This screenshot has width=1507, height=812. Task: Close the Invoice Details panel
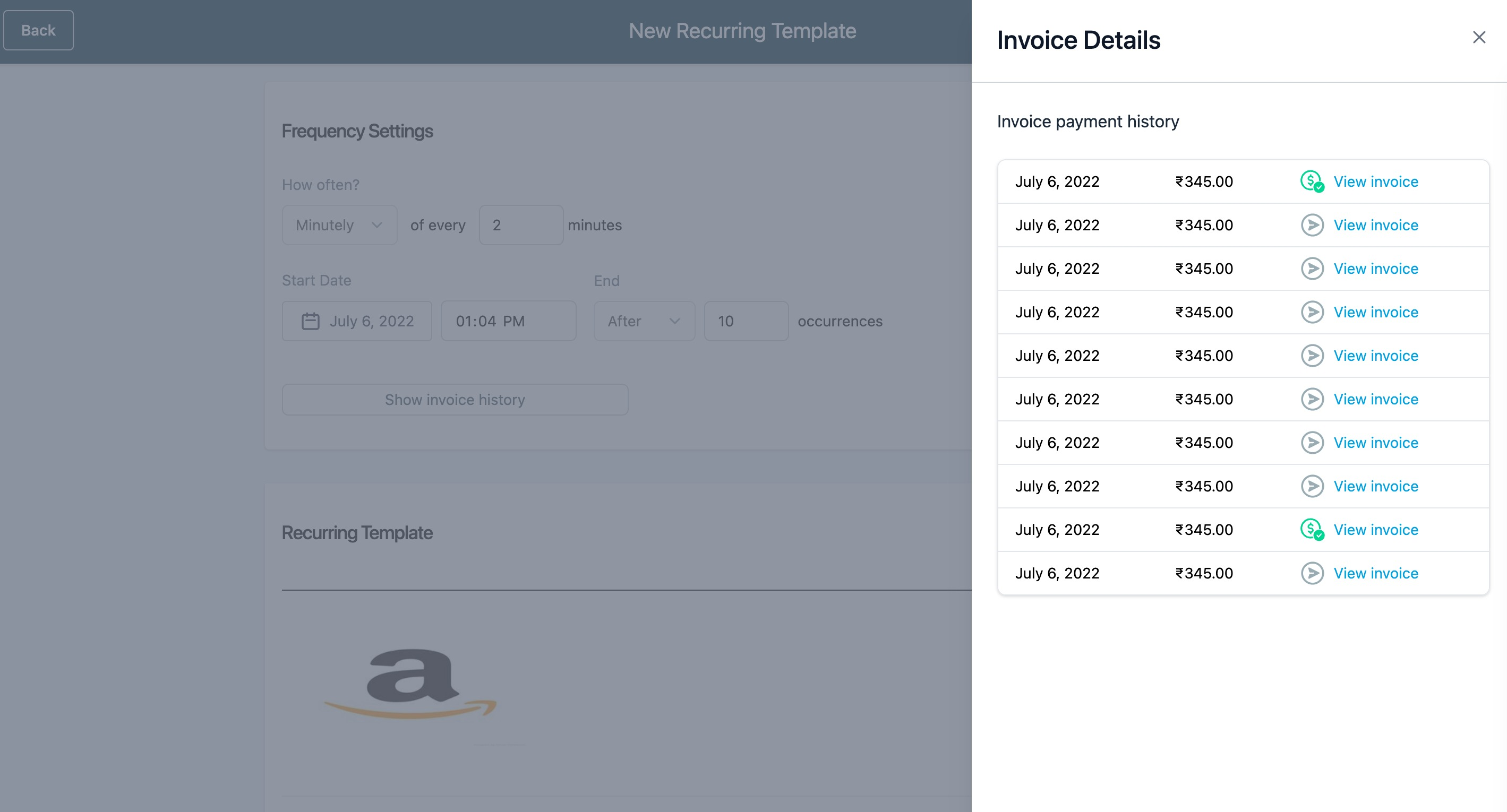[x=1478, y=37]
